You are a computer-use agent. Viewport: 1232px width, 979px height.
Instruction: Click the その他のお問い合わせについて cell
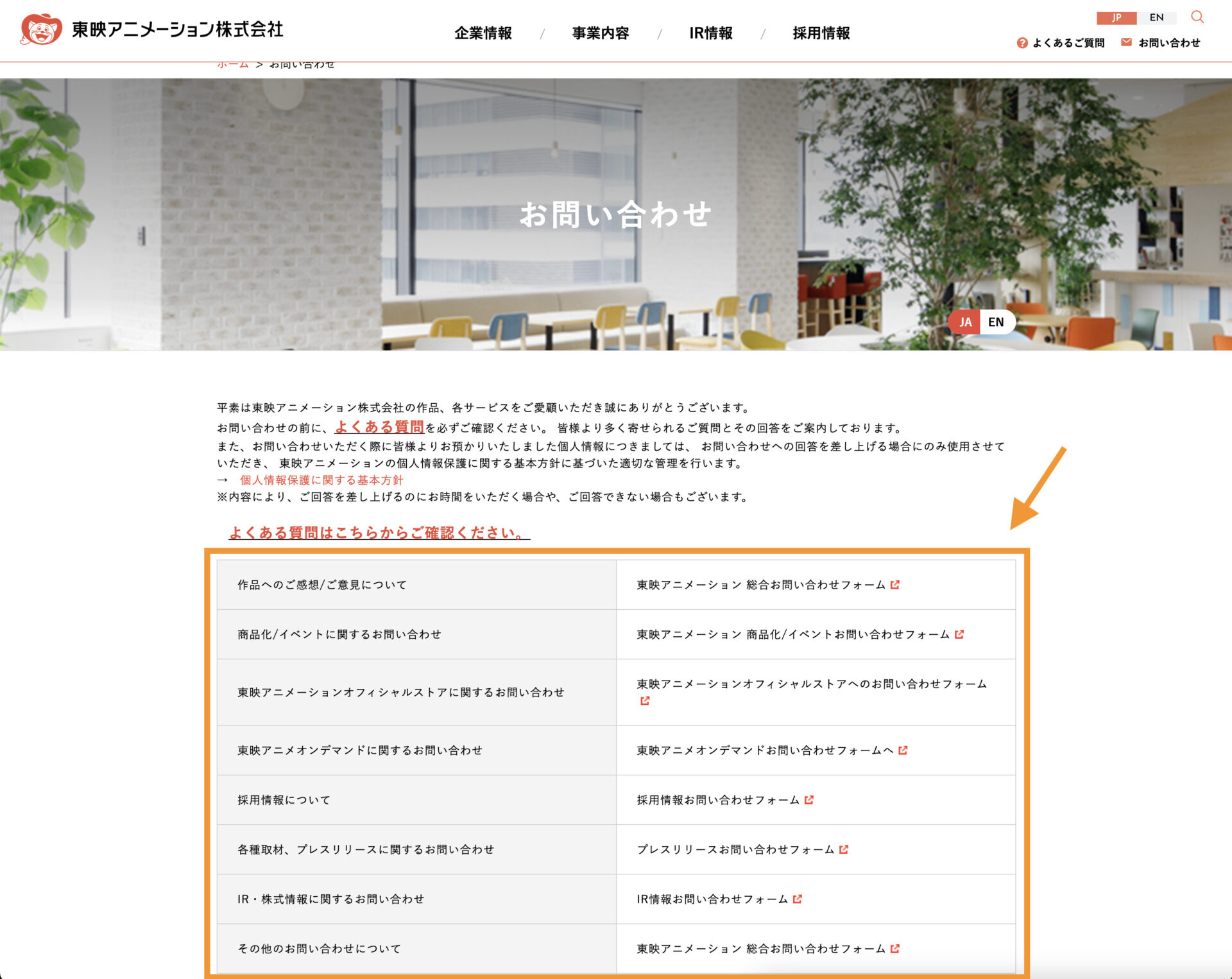pyautogui.click(x=416, y=949)
